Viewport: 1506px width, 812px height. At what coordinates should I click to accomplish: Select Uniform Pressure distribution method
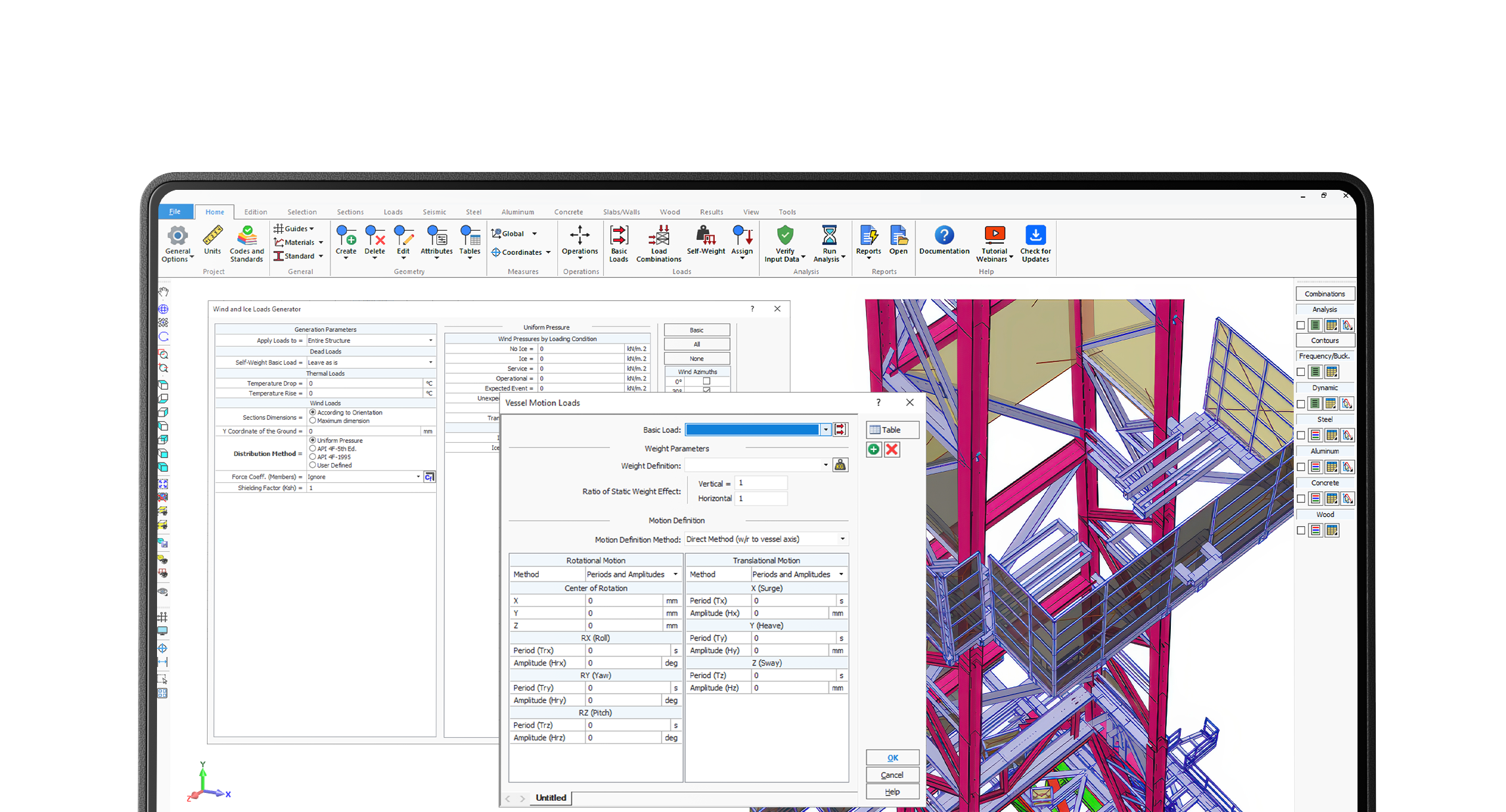(x=313, y=440)
